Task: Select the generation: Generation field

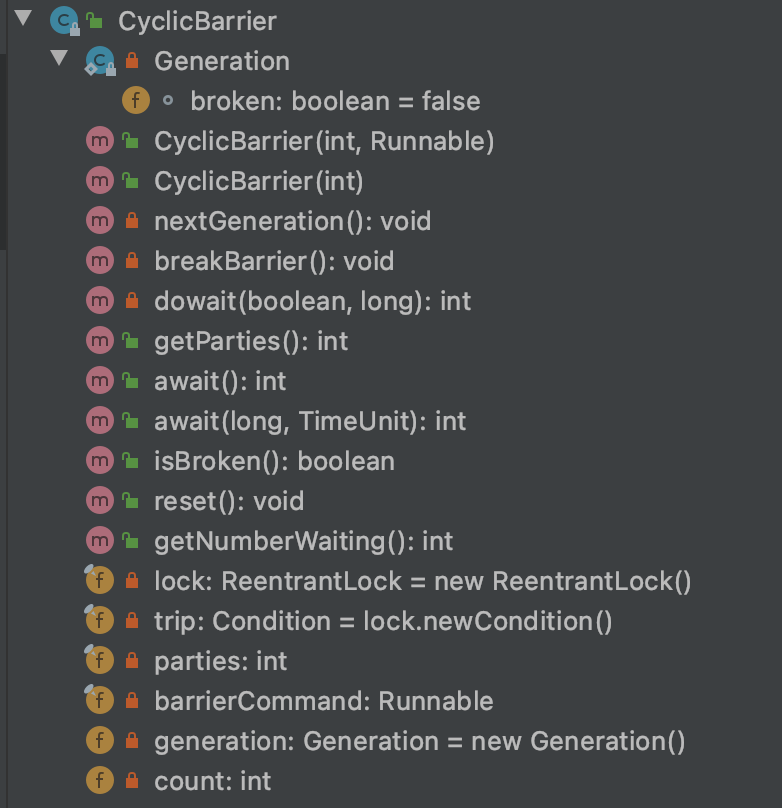Action: tap(330, 740)
